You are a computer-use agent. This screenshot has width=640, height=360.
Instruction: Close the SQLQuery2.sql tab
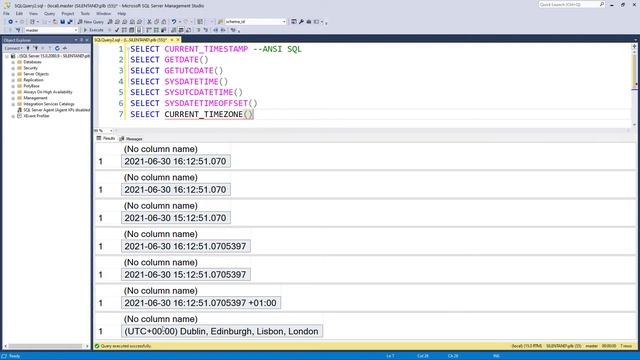[x=178, y=40]
